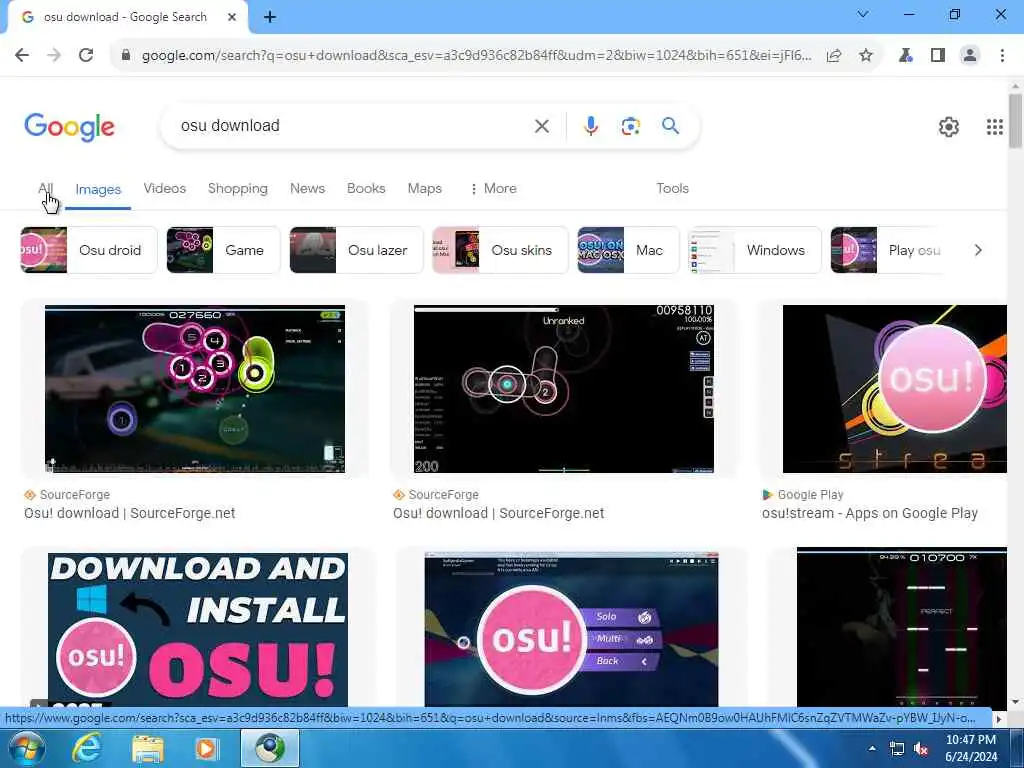Focus the osu download search field
1024x768 pixels.
pyautogui.click(x=353, y=125)
